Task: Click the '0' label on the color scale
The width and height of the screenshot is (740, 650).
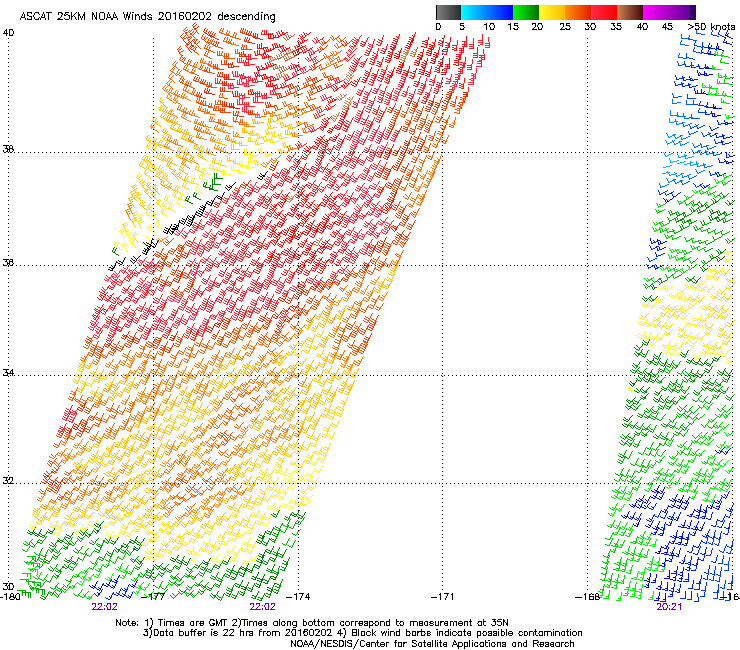Action: coord(438,27)
